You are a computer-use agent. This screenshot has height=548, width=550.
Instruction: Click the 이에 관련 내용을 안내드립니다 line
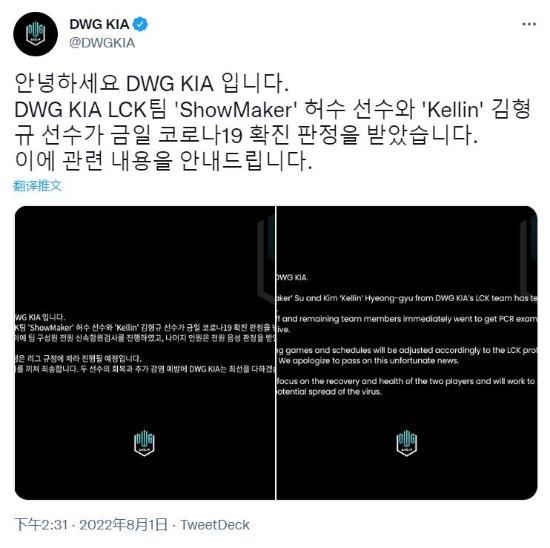163,161
